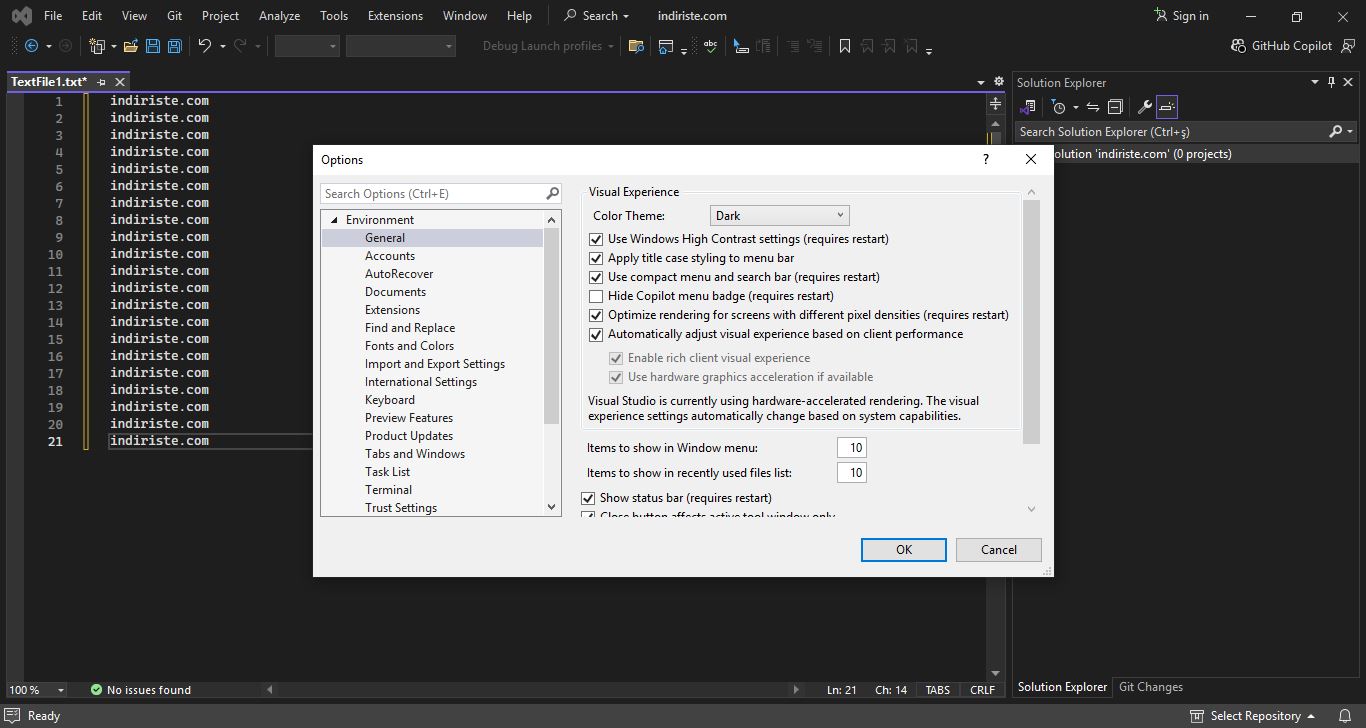Image resolution: width=1366 pixels, height=728 pixels.
Task: Click the CRLF line ending indicator
Action: point(982,690)
